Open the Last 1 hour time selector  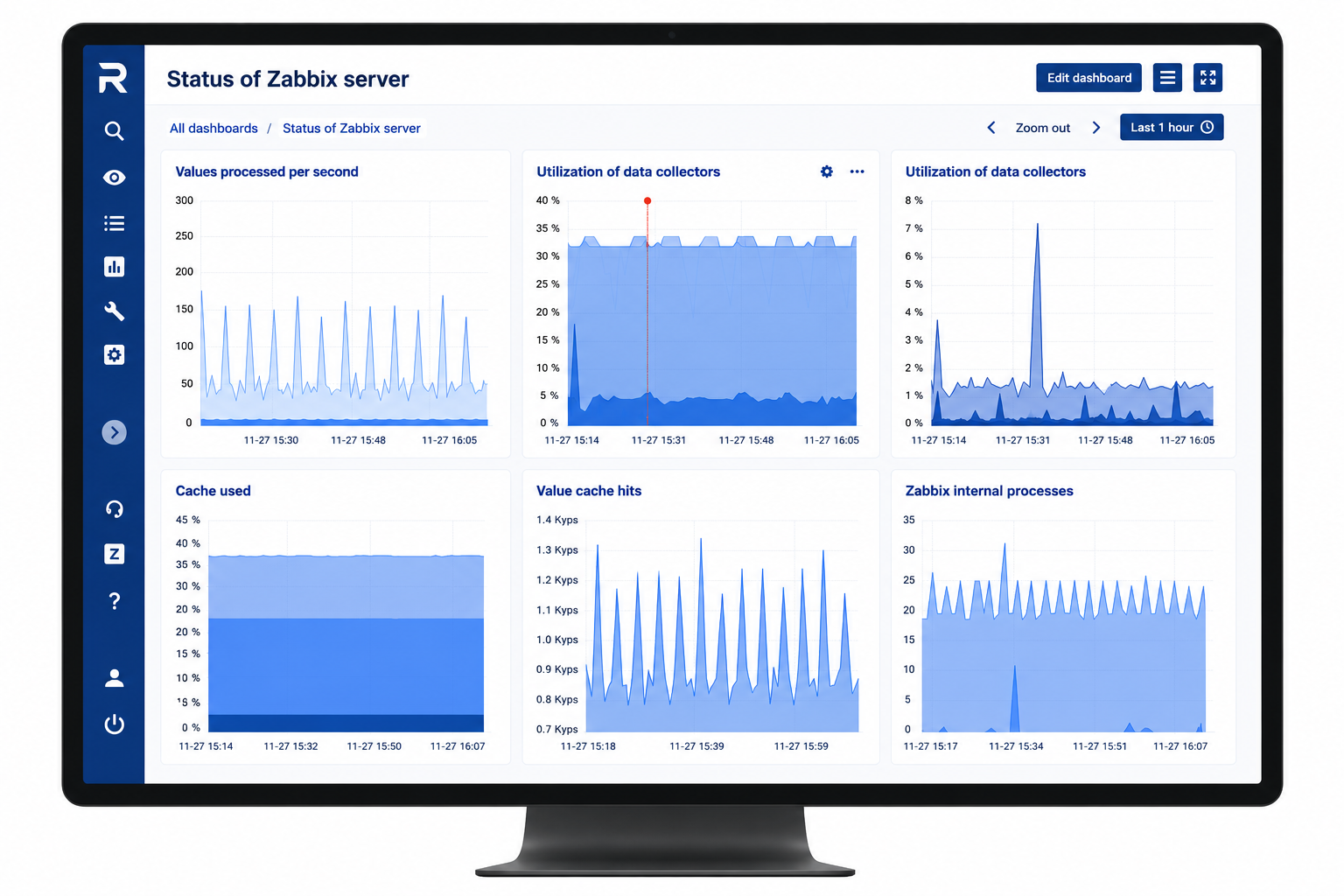click(x=1172, y=127)
